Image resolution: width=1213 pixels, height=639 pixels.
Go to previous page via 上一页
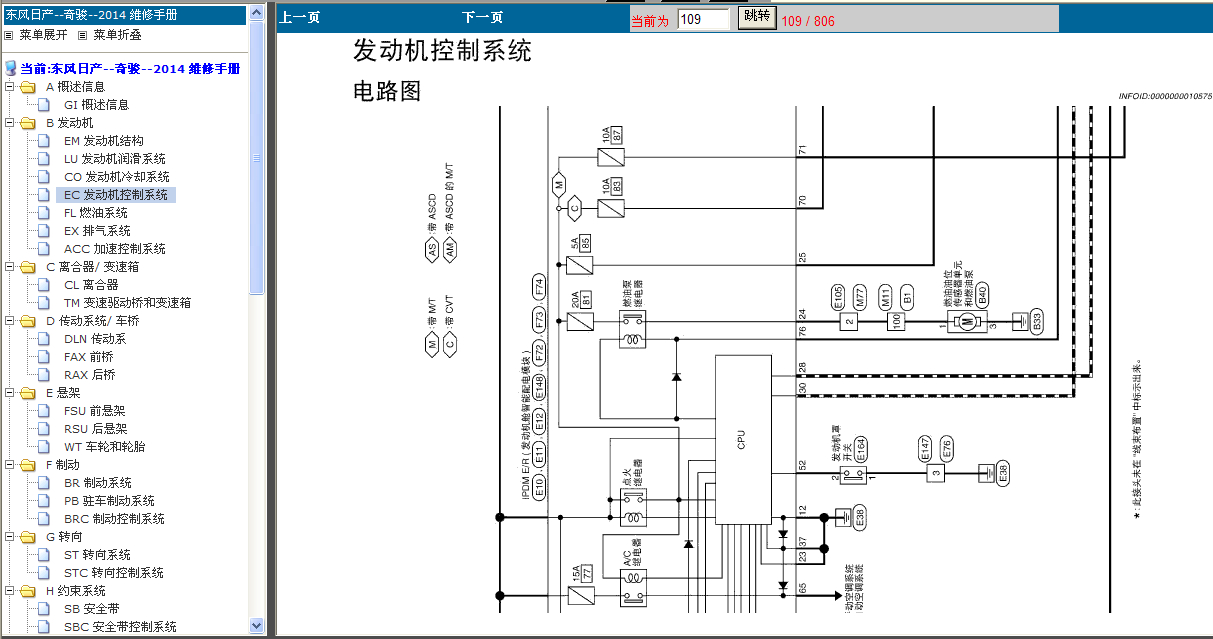point(299,18)
